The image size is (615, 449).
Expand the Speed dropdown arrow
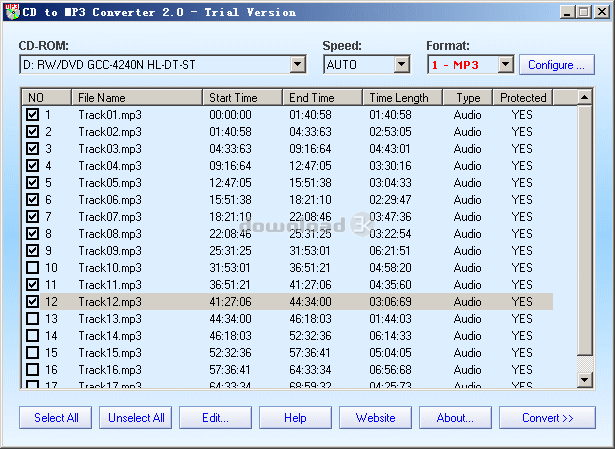402,64
